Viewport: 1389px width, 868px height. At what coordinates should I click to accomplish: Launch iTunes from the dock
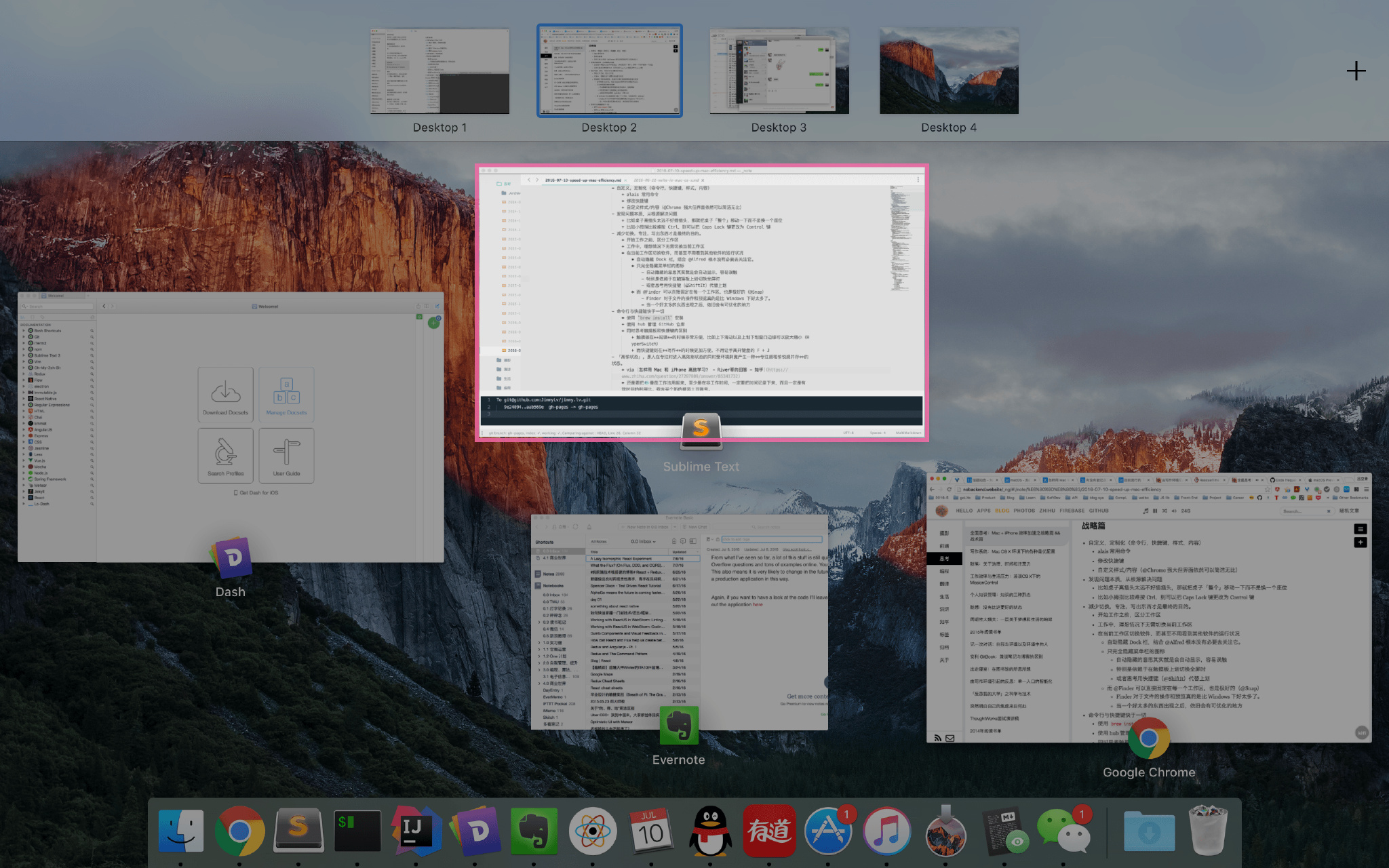point(886,831)
